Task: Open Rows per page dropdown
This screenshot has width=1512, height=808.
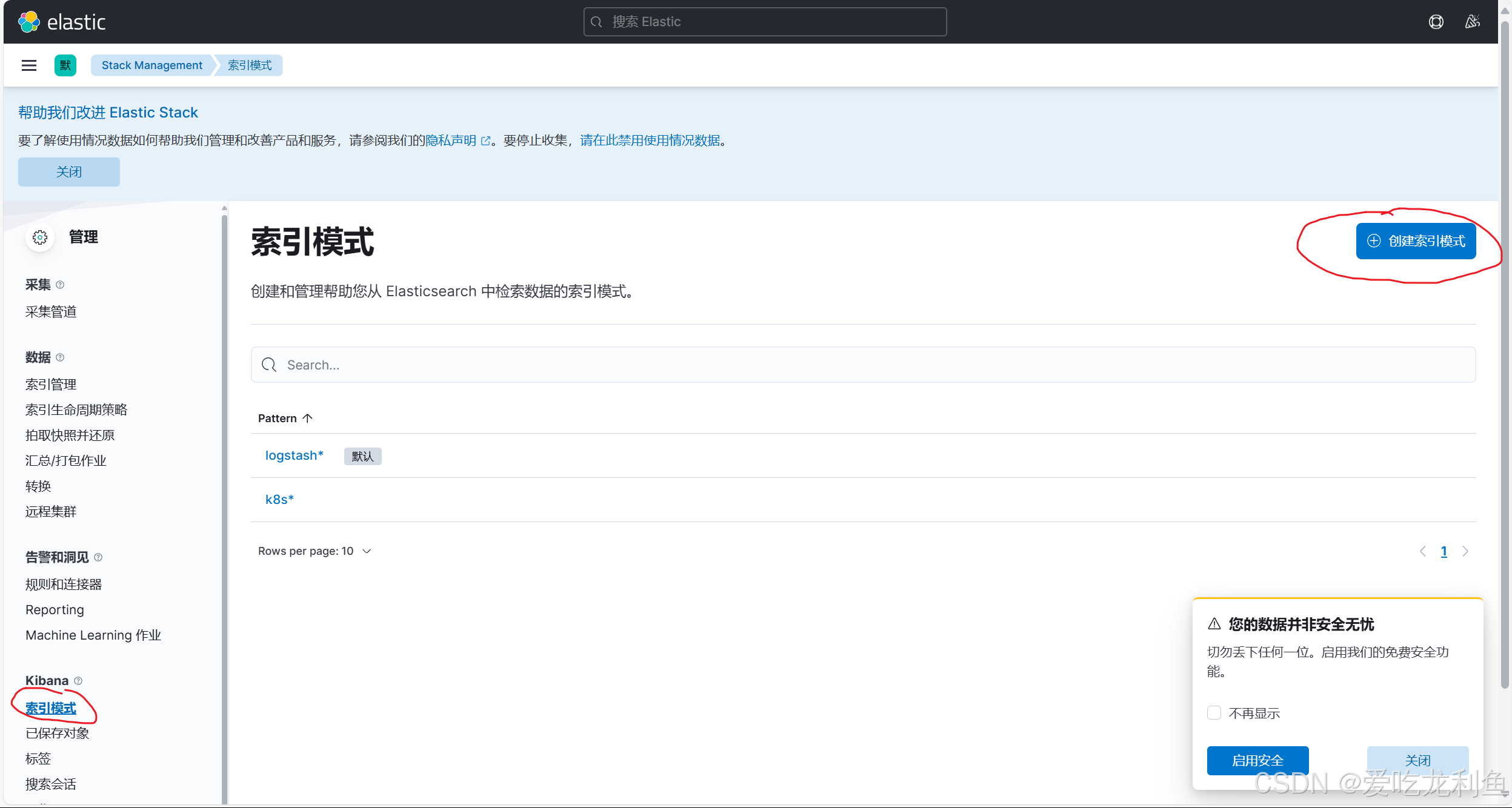Action: coord(315,551)
